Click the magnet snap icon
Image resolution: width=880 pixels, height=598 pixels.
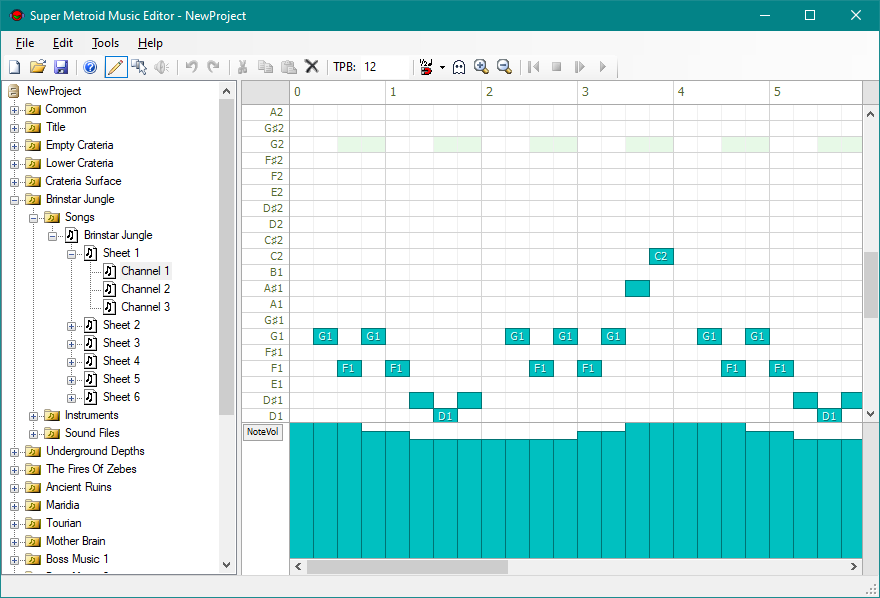pos(427,67)
